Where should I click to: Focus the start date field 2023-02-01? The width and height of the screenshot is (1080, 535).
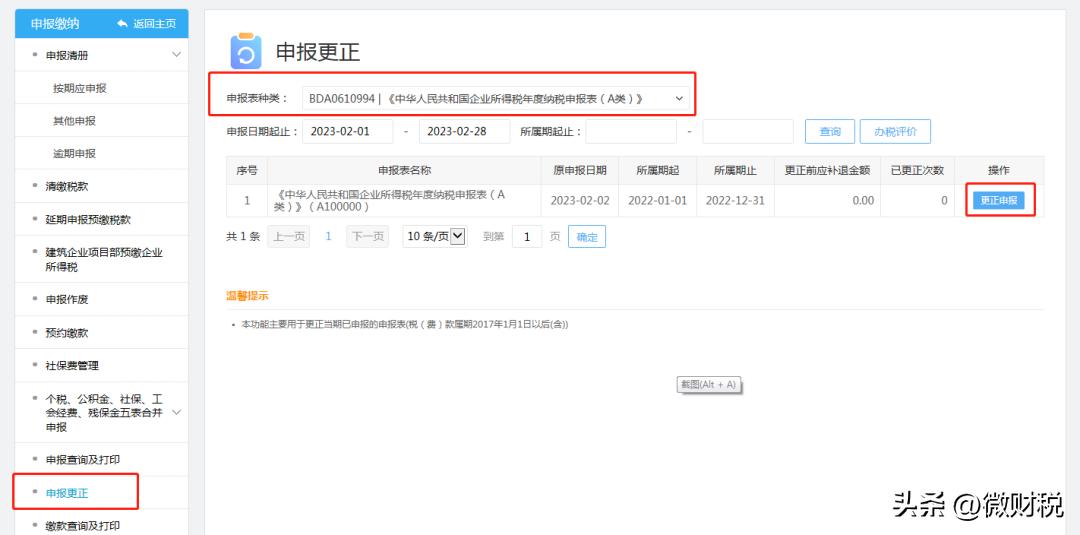pyautogui.click(x=348, y=132)
